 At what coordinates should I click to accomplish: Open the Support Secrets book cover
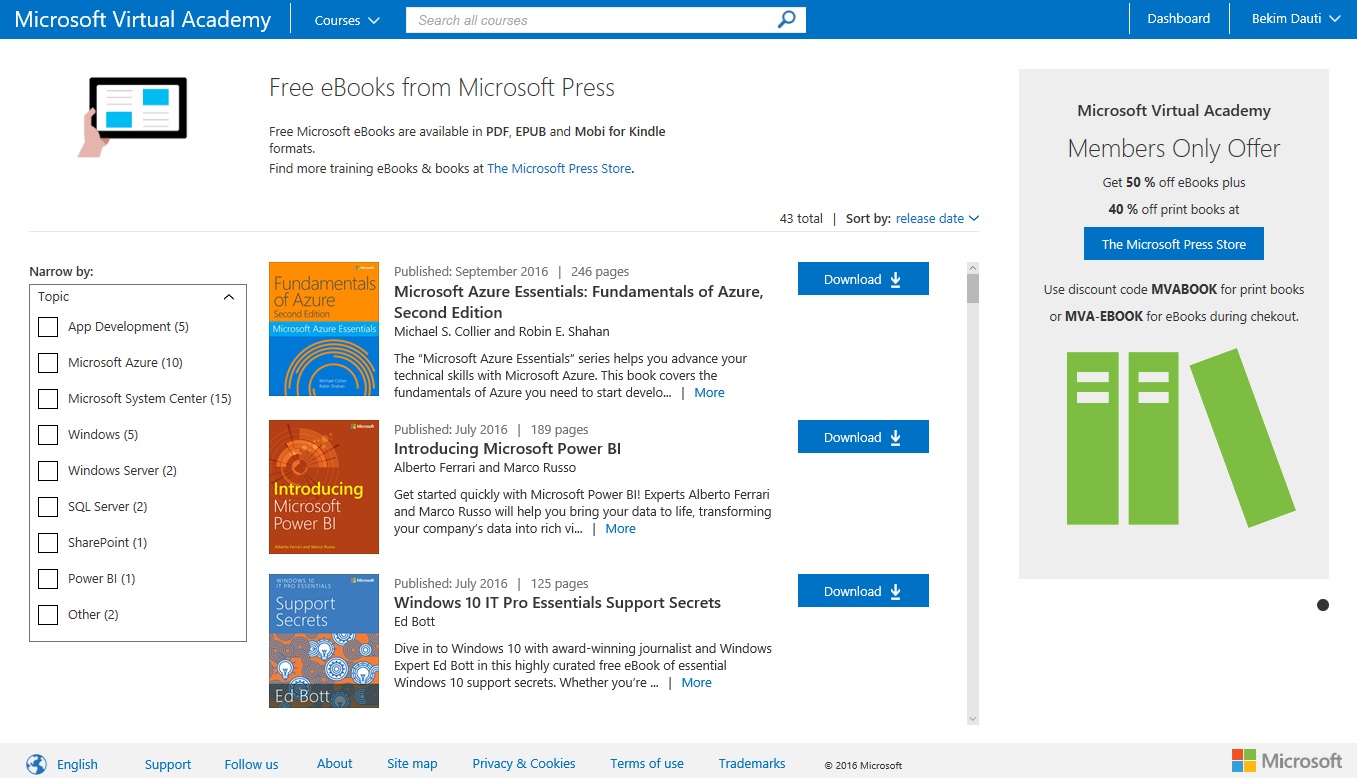[x=324, y=641]
